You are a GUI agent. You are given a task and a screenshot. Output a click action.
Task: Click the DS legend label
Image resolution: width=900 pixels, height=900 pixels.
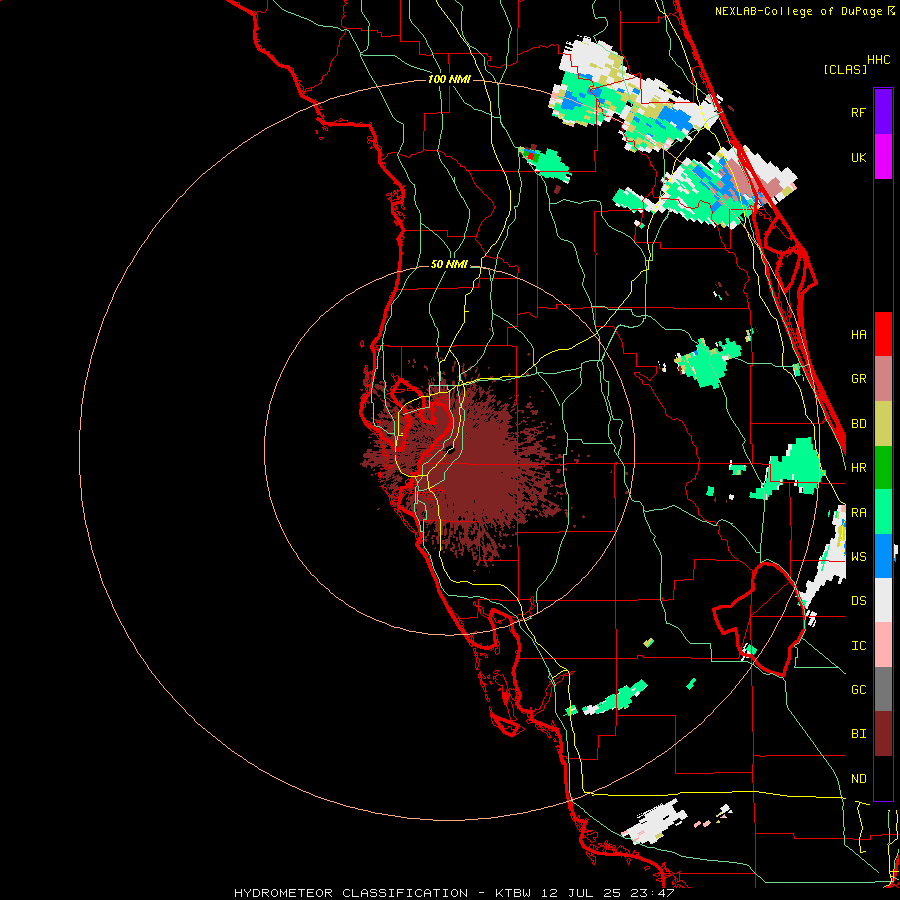tap(859, 601)
